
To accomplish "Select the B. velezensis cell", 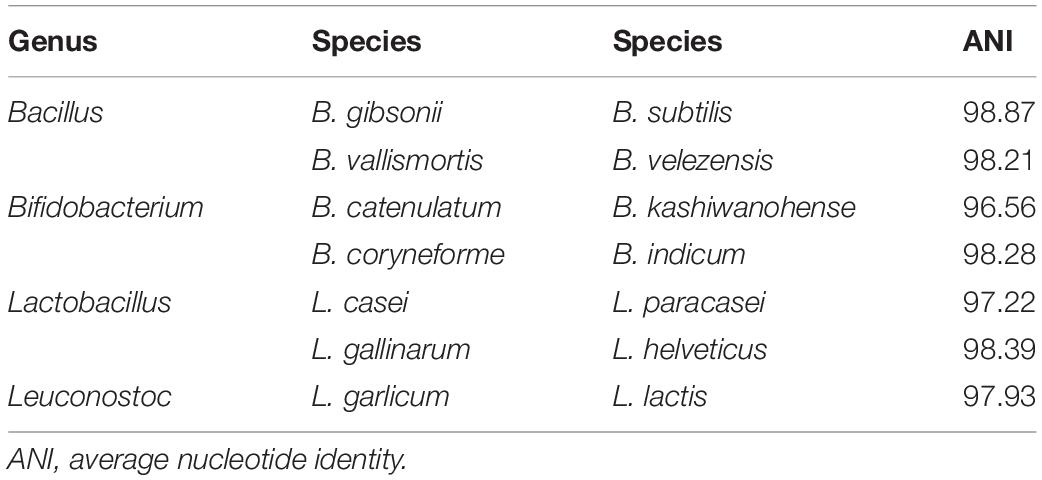I will pos(693,160).
